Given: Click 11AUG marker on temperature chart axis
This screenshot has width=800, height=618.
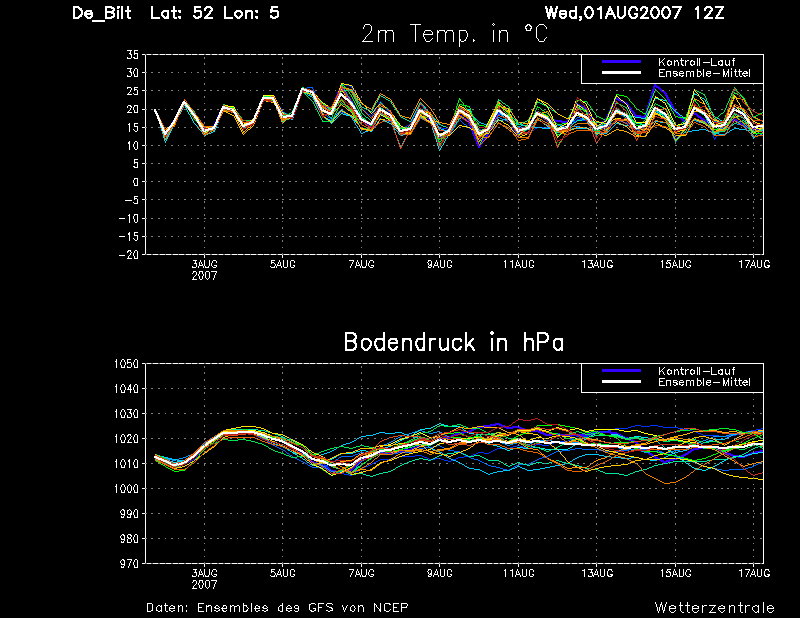Looking at the screenshot, I should tap(518, 264).
